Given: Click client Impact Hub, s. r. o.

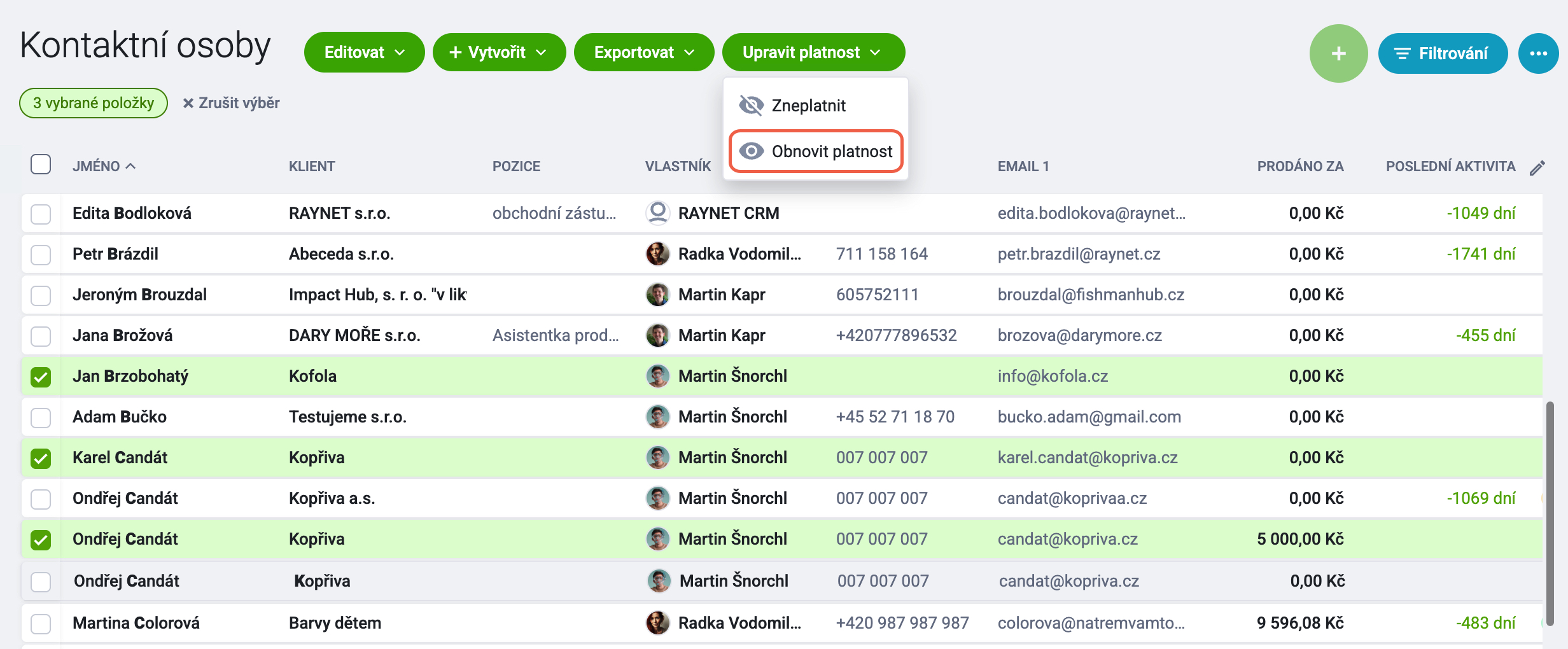Looking at the screenshot, I should click(x=378, y=295).
